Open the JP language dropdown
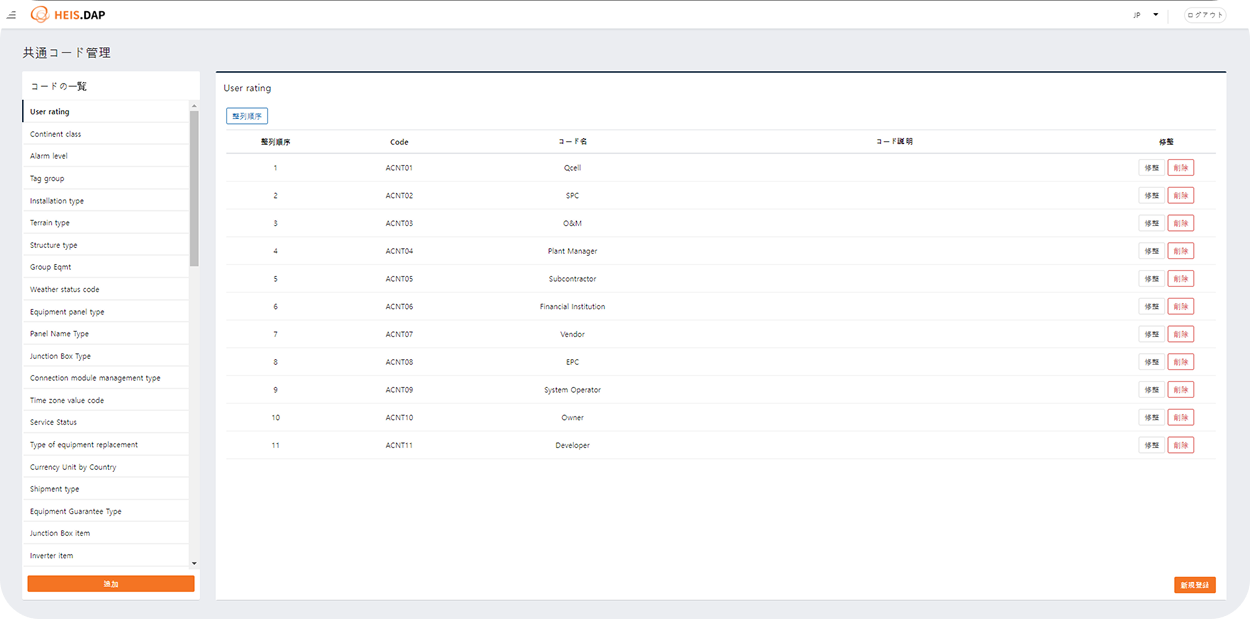 click(x=1146, y=15)
